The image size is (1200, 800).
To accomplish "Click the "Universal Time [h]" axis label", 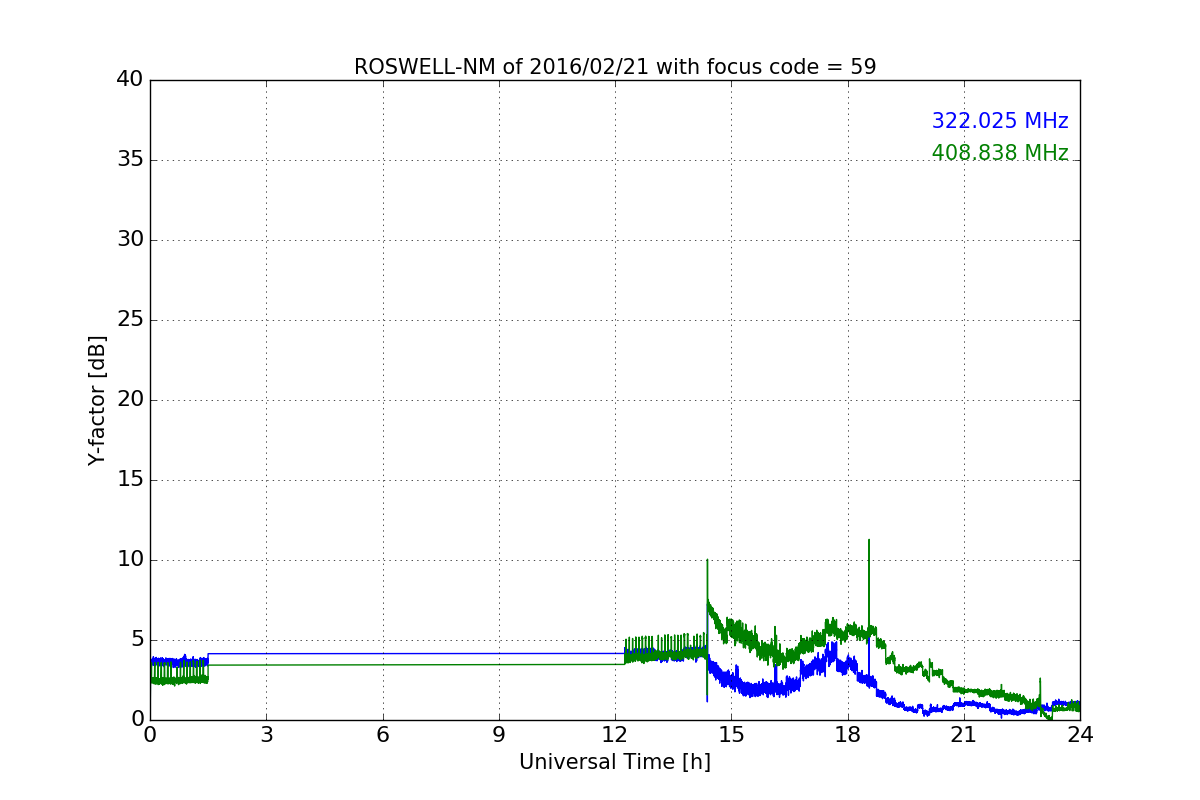I will (x=615, y=762).
